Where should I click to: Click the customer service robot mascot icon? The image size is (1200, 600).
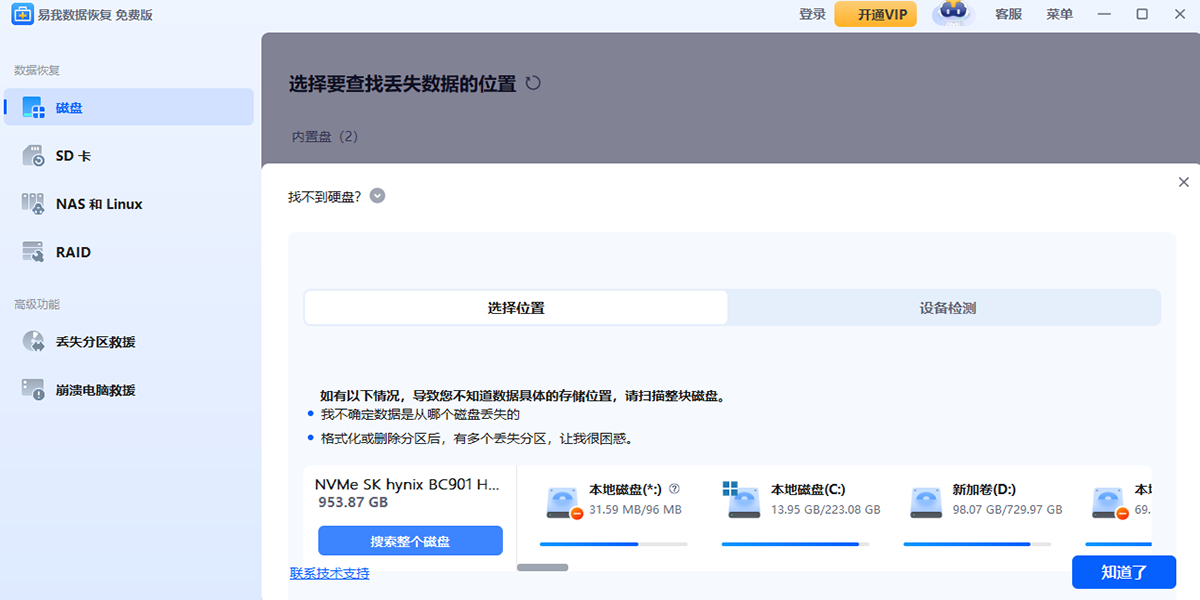(x=952, y=13)
